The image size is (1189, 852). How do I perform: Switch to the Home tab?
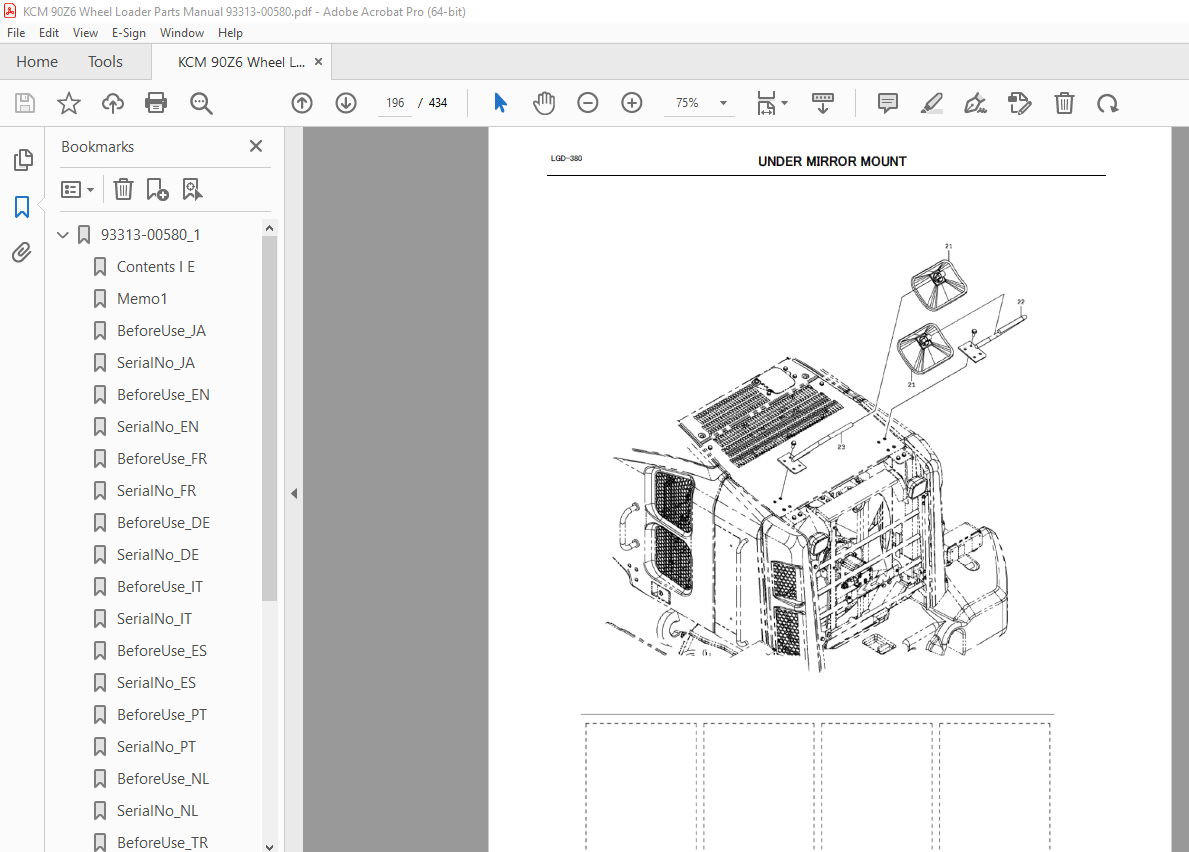coord(37,61)
